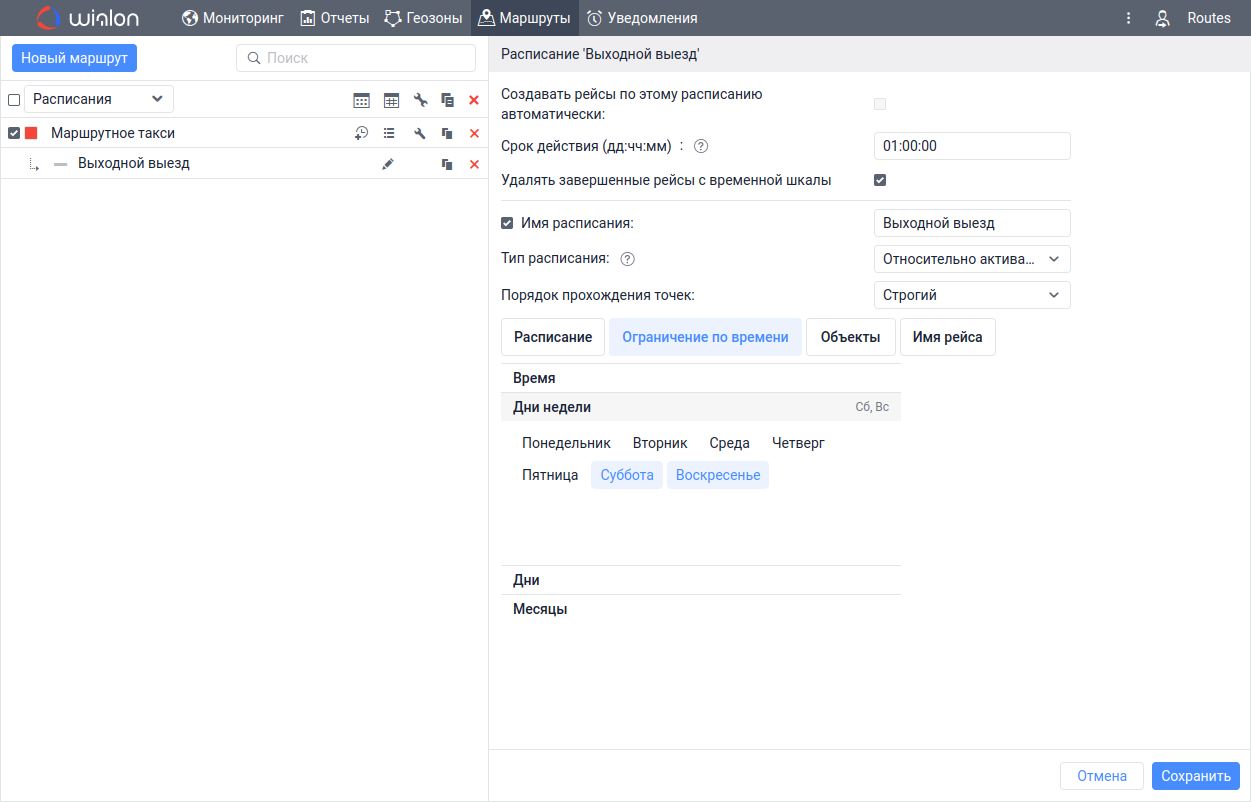Open the three-dot menu in top bar
The width and height of the screenshot is (1251, 802).
pyautogui.click(x=1128, y=18)
